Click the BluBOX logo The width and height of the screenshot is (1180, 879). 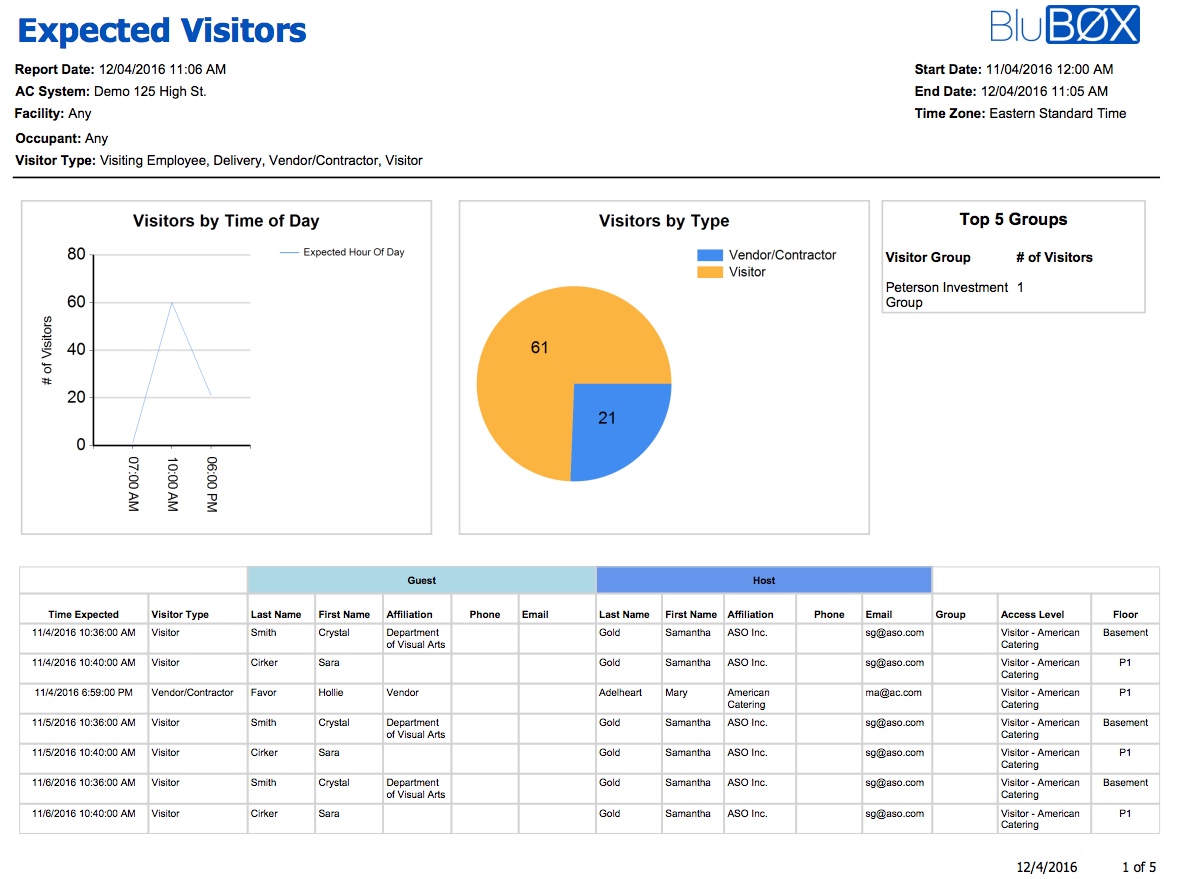[1064, 25]
